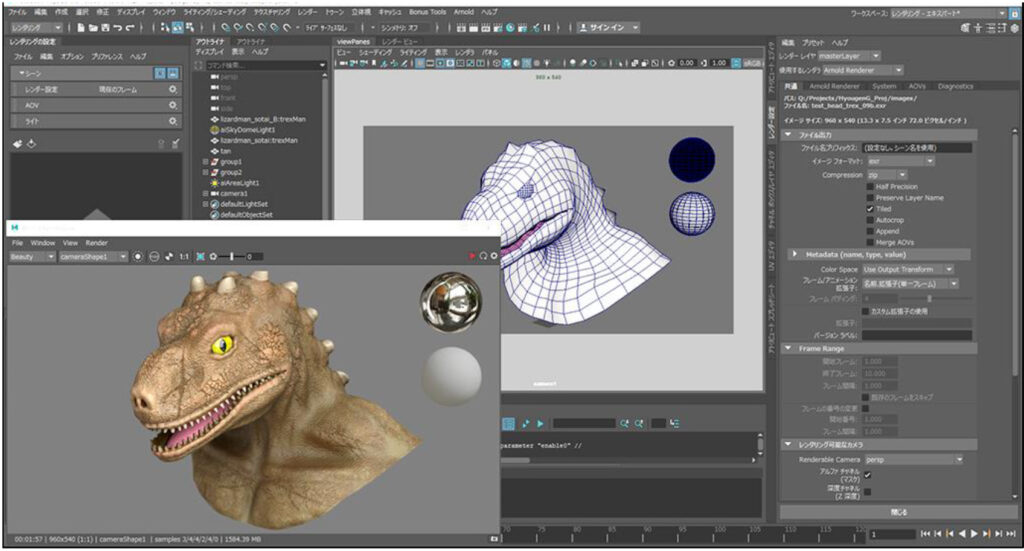The image size is (1024, 551).
Task: Click the aSkyDomeLight1 icon in the outliner
Action: 214,130
